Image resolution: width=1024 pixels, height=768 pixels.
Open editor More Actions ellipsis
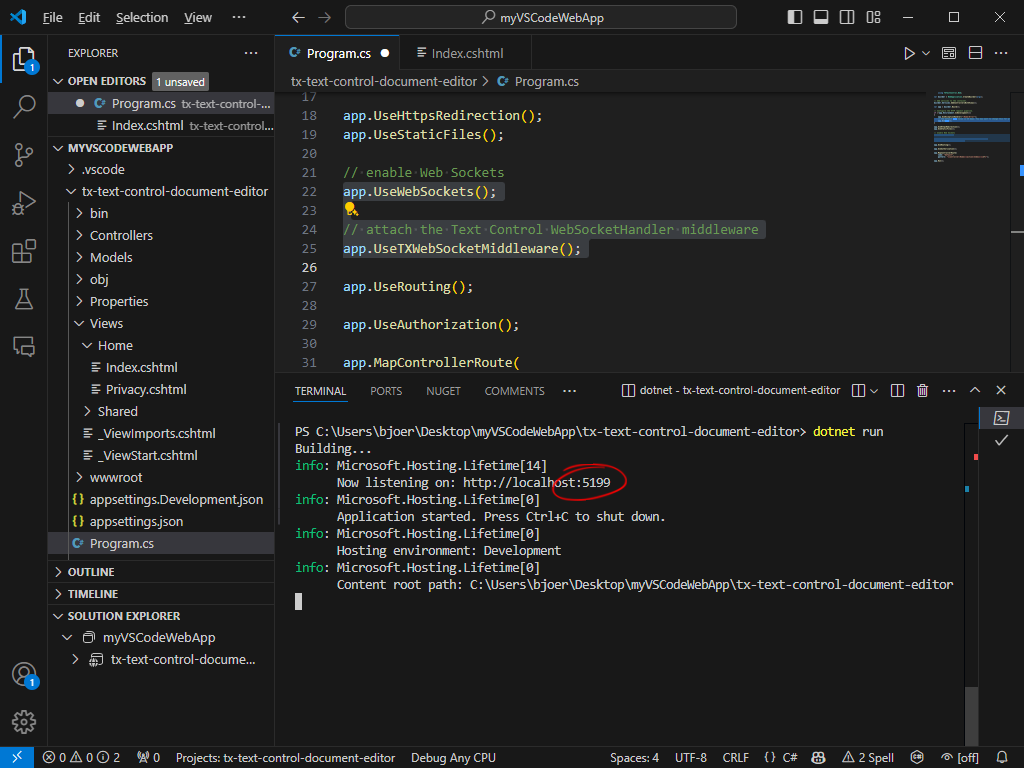pyautogui.click(x=1000, y=54)
